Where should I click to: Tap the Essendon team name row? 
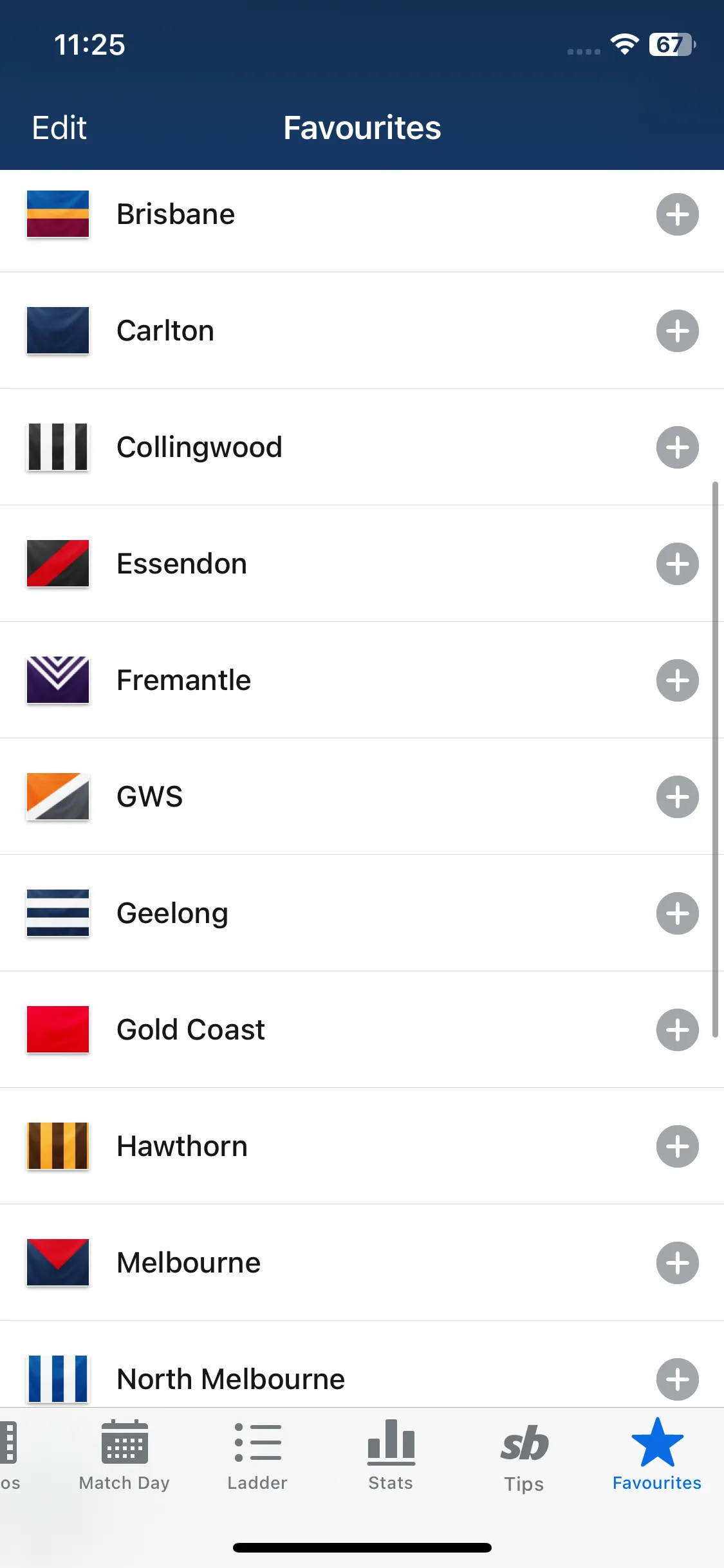pos(362,564)
